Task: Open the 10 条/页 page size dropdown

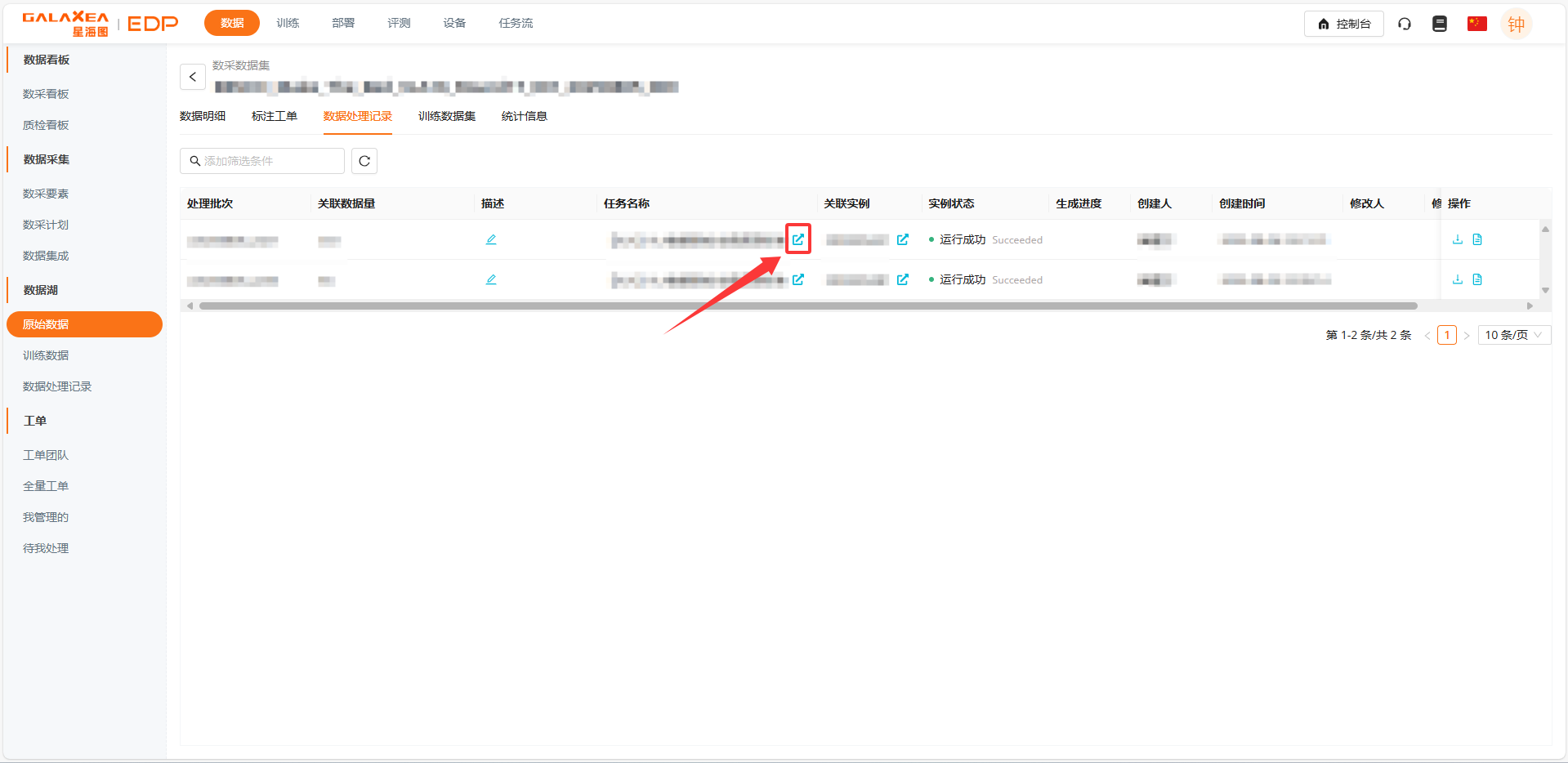Action: click(1513, 335)
